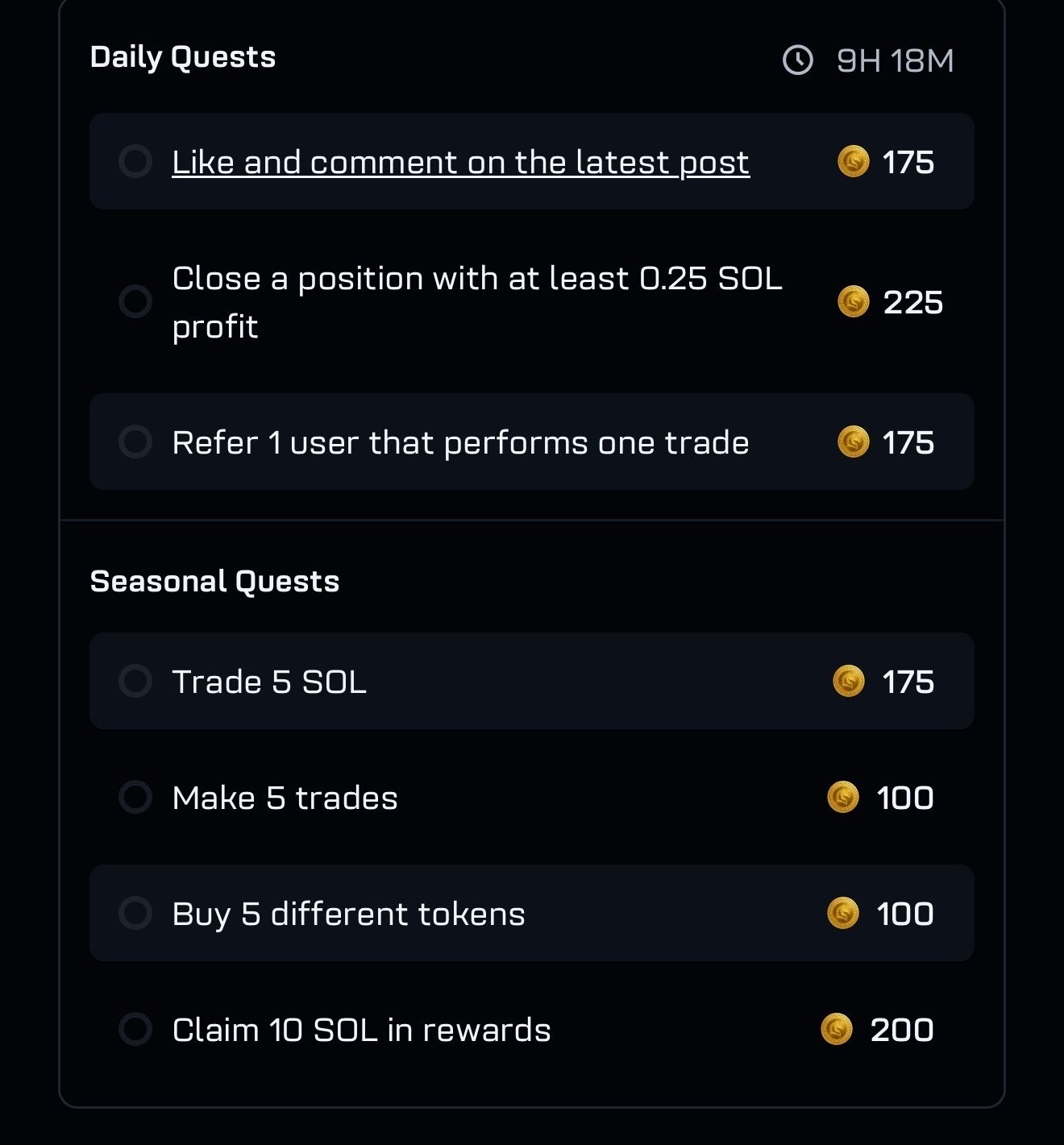Open the 'Like and comment on the latest post' link

coord(460,162)
